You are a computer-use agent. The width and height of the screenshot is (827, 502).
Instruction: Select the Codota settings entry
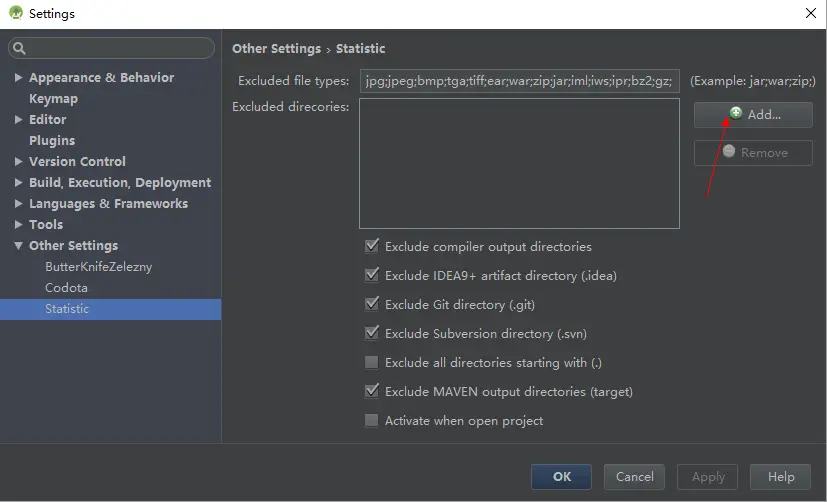66,288
